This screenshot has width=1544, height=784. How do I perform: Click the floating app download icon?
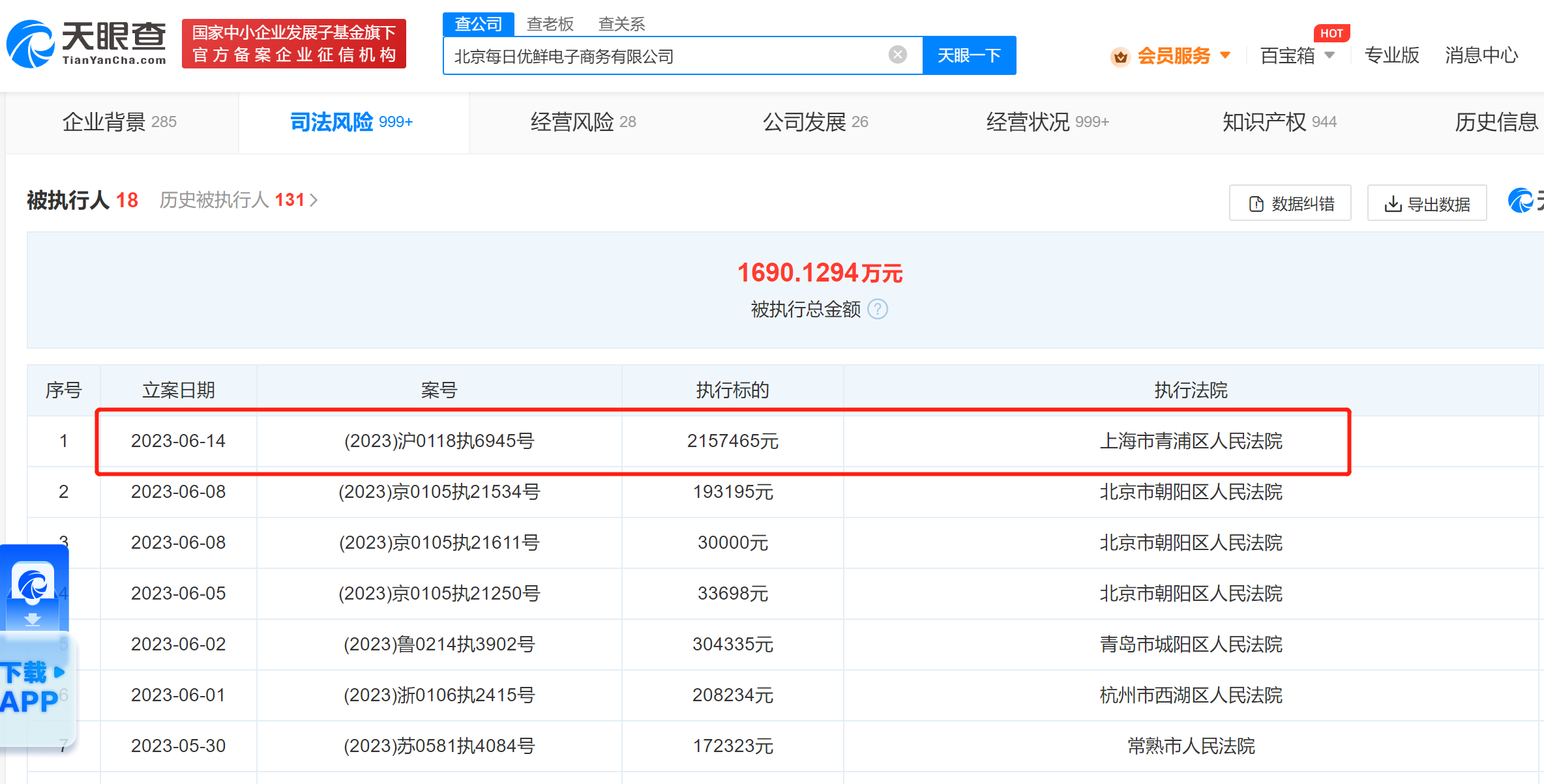[x=33, y=587]
